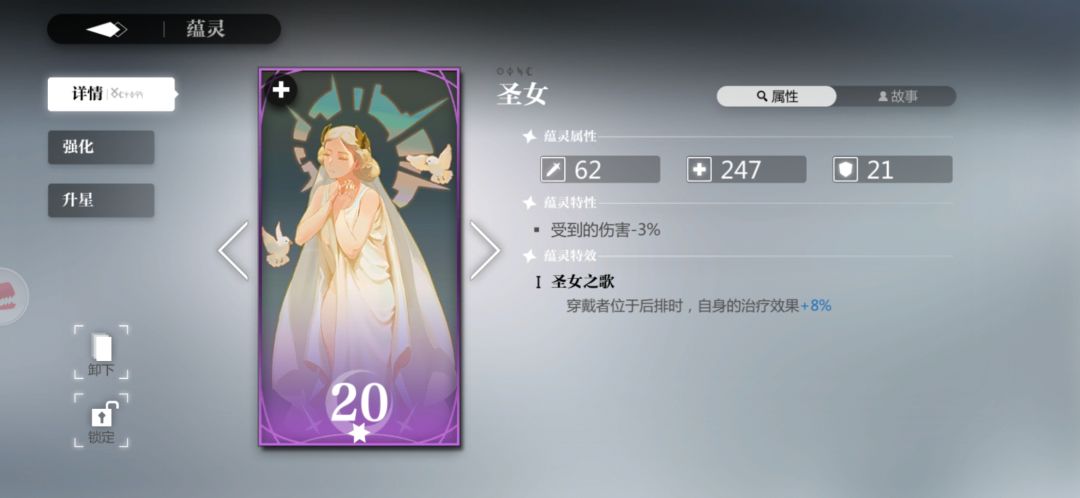Tap the star icon below the 20 on the card
Screen dimensions: 1080x498
[359, 433]
